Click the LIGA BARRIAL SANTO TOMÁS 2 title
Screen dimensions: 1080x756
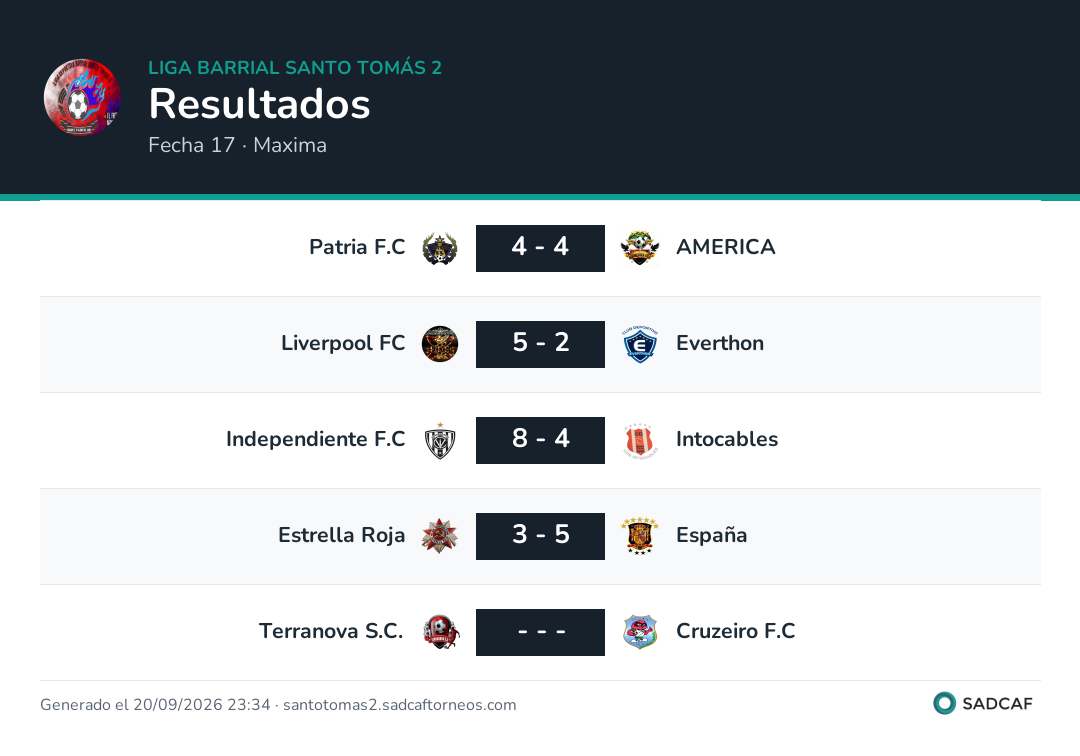point(295,67)
